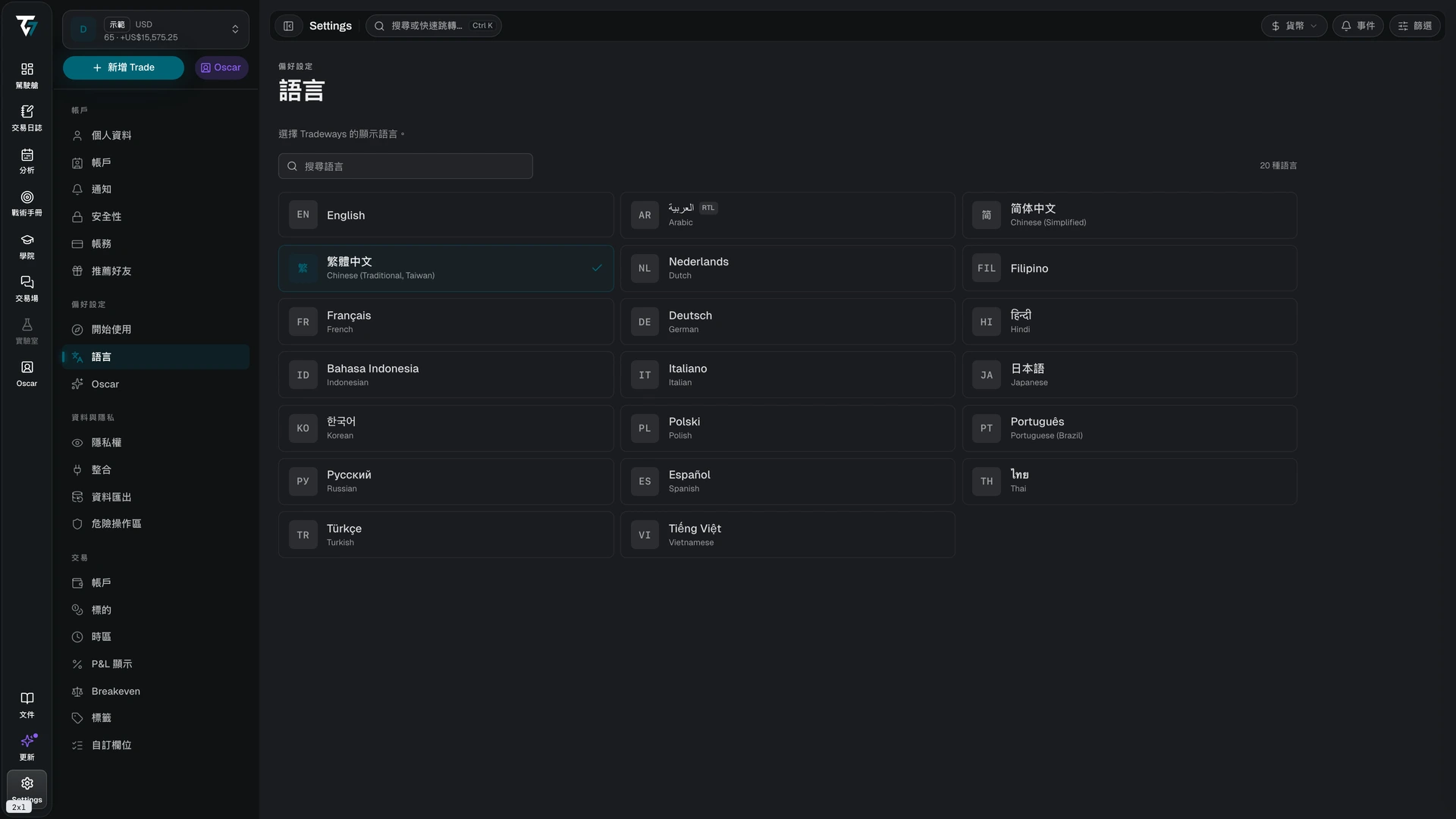Screen dimensions: 1456x819
Task: Click the EN badge for English
Action: tap(303, 215)
